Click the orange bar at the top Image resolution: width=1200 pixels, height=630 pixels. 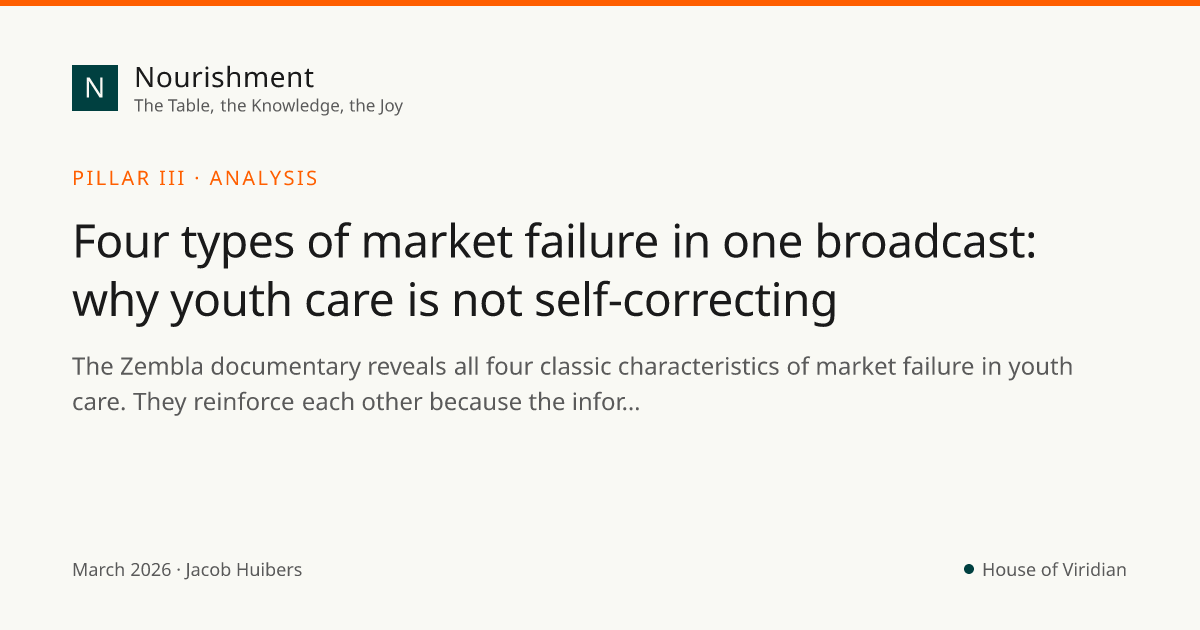(600, 3)
